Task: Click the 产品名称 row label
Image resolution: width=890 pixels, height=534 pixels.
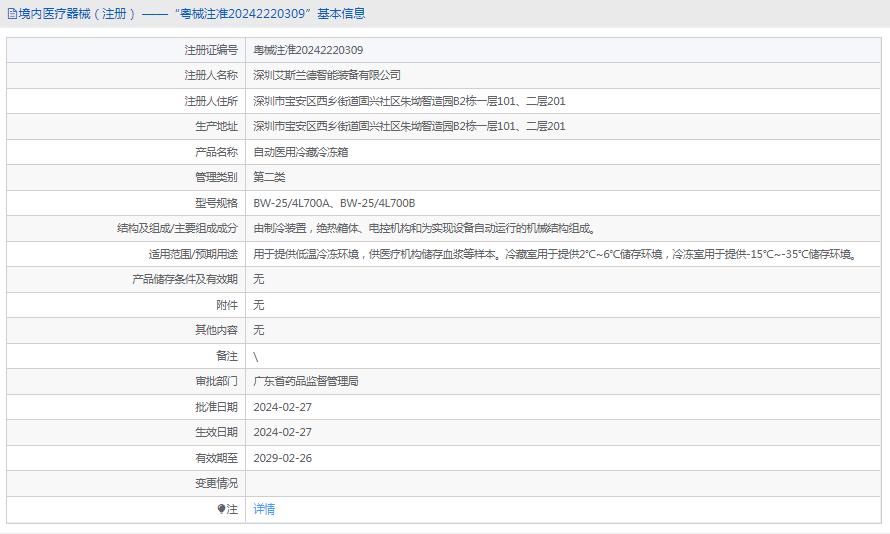Action: point(217,152)
